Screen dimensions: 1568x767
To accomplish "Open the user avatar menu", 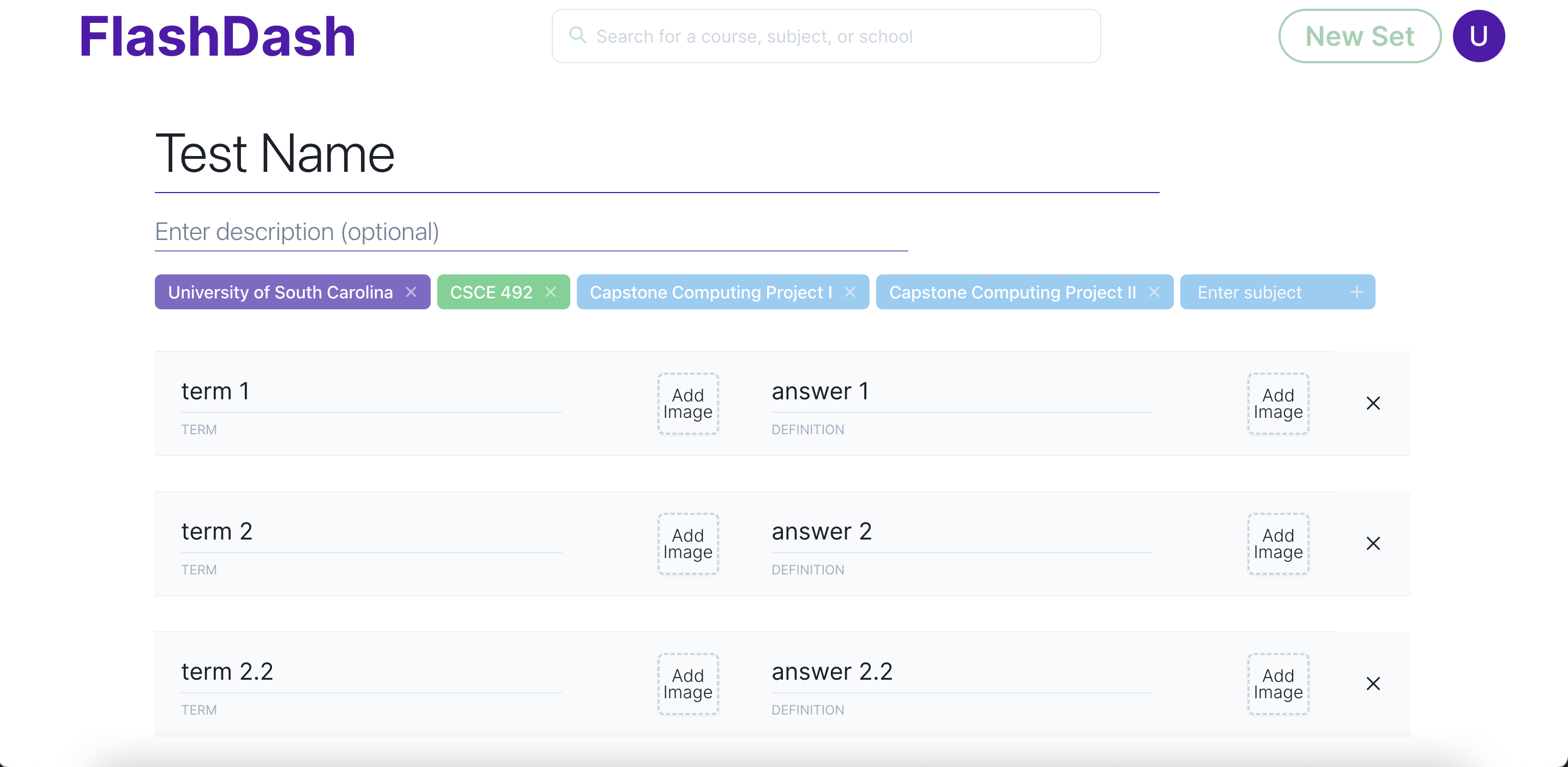I will (x=1479, y=36).
